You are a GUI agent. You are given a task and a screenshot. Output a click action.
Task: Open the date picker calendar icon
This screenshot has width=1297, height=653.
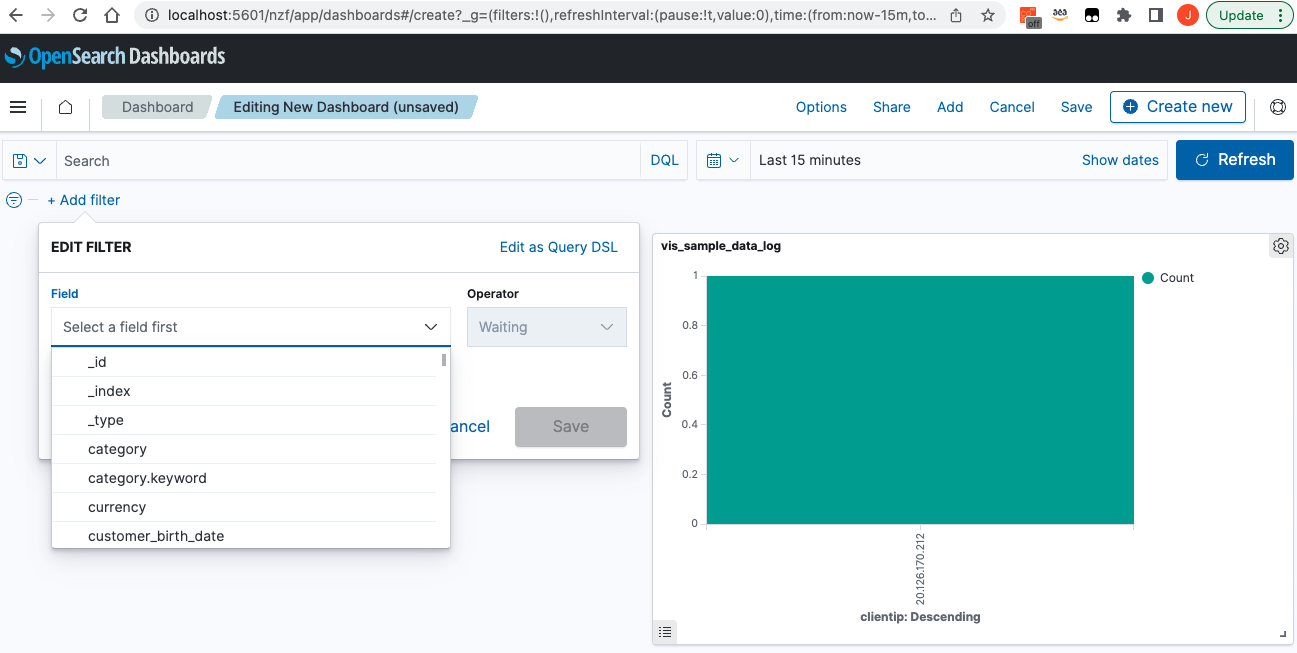(x=716, y=160)
